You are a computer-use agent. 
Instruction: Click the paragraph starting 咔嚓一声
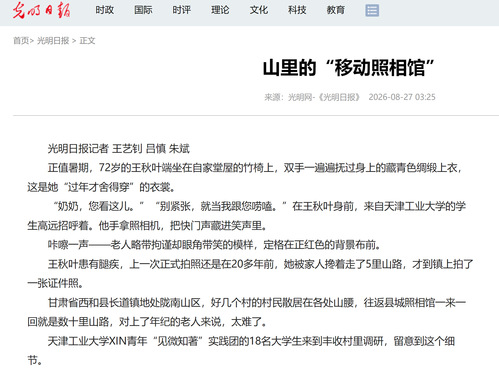tap(214, 245)
